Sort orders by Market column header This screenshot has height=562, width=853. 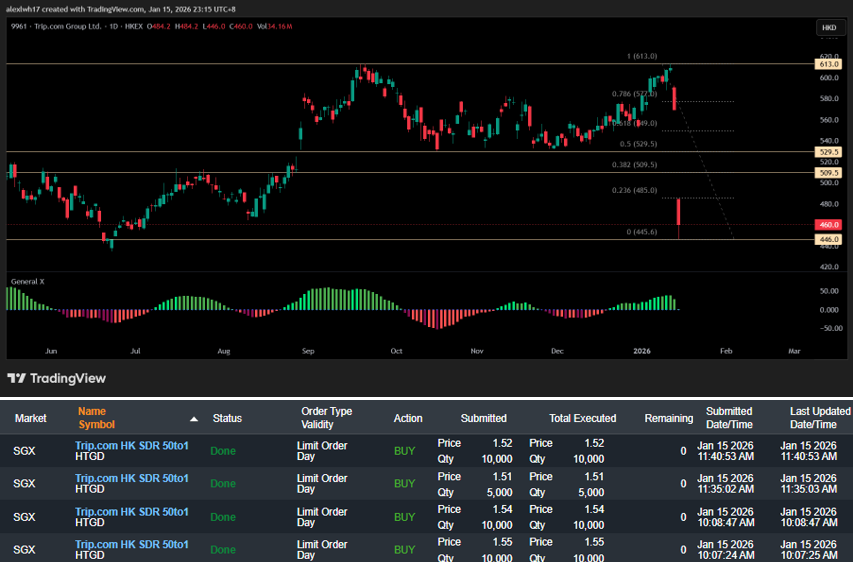31,418
